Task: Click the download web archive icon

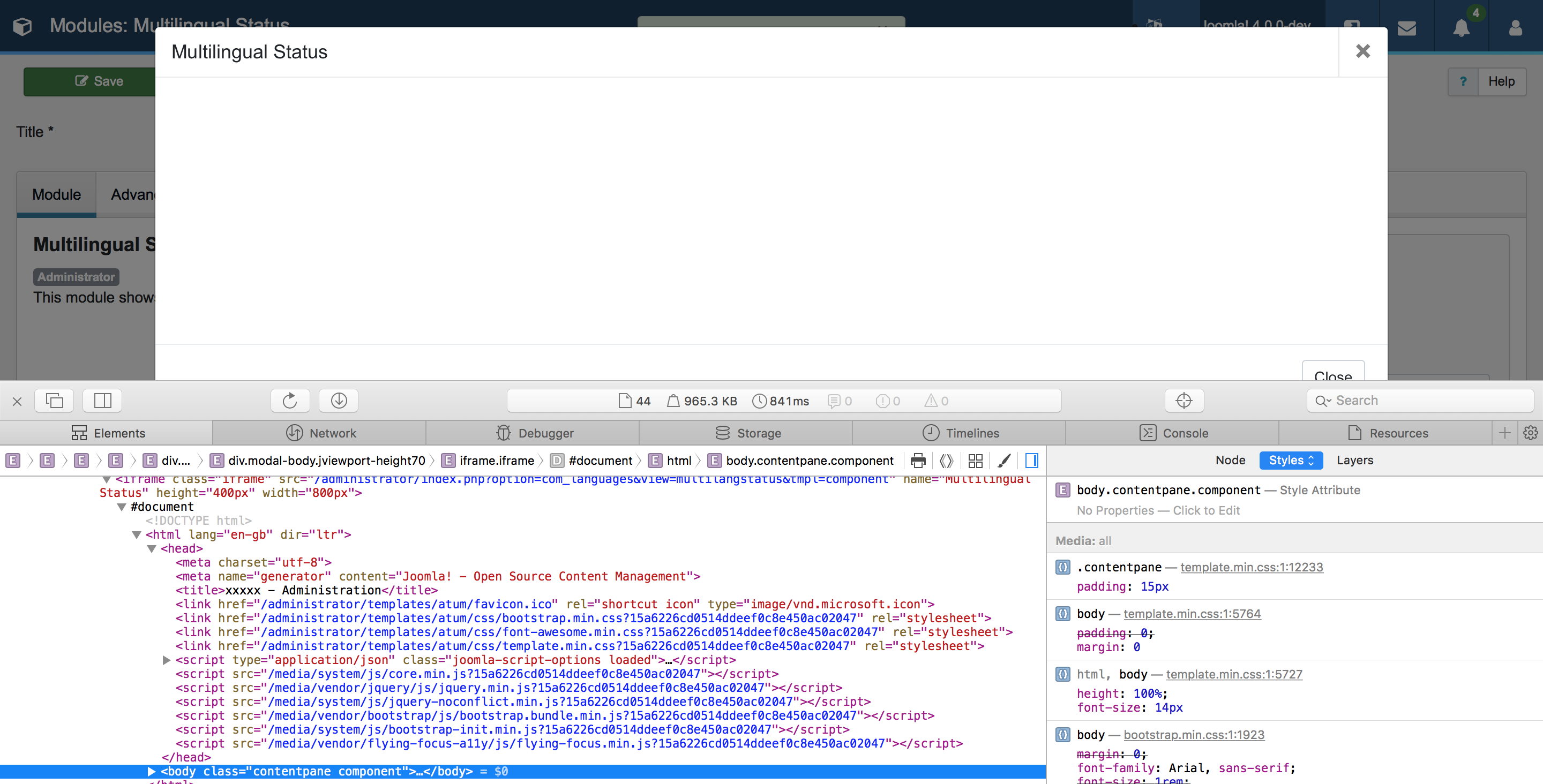Action: click(x=339, y=401)
